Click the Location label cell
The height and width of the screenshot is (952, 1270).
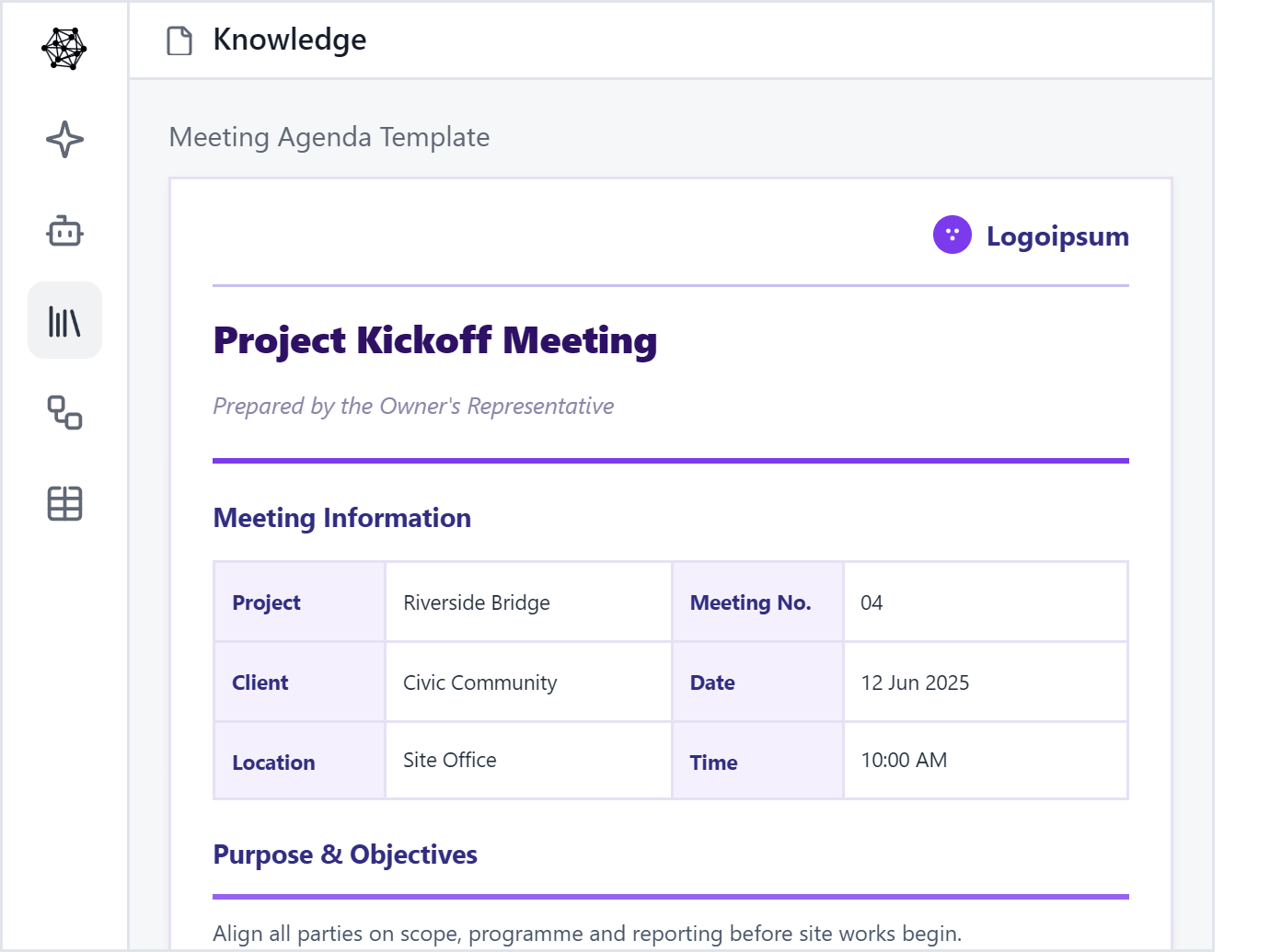[x=300, y=761]
